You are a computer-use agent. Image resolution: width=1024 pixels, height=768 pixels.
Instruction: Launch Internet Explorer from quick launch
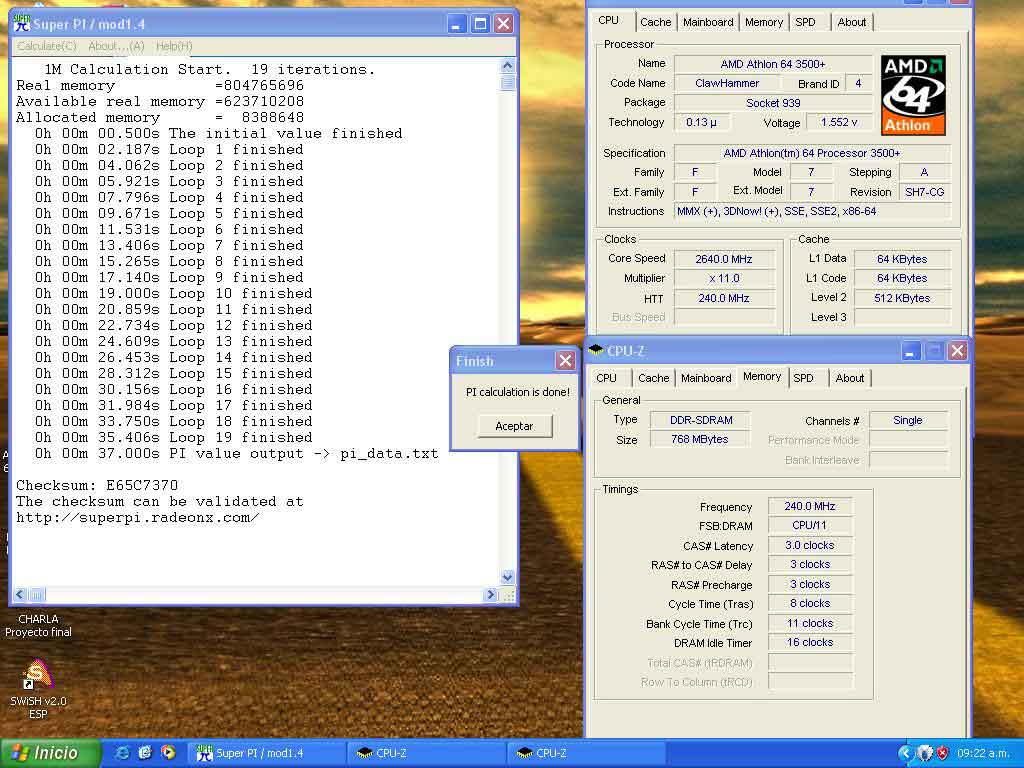[x=122, y=753]
